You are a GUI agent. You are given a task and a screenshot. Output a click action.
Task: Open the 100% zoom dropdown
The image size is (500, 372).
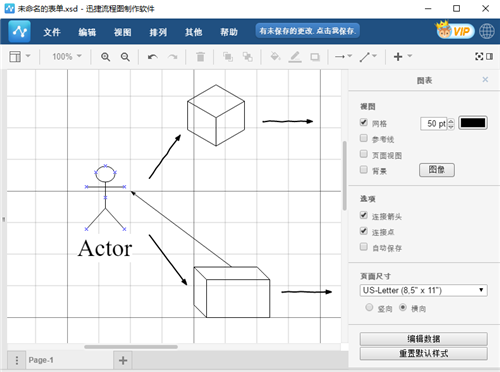tap(67, 56)
